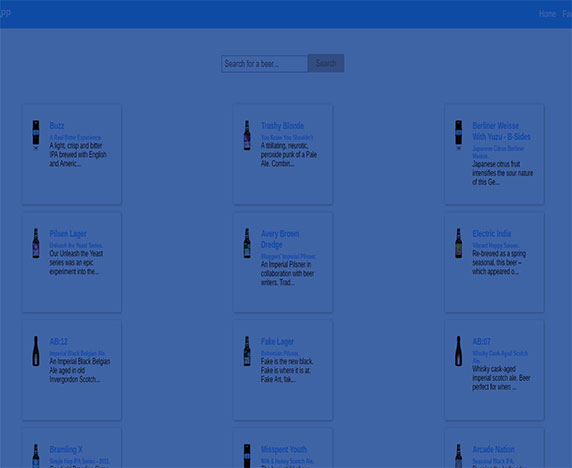Open the Arcade Nation title link

(494, 449)
